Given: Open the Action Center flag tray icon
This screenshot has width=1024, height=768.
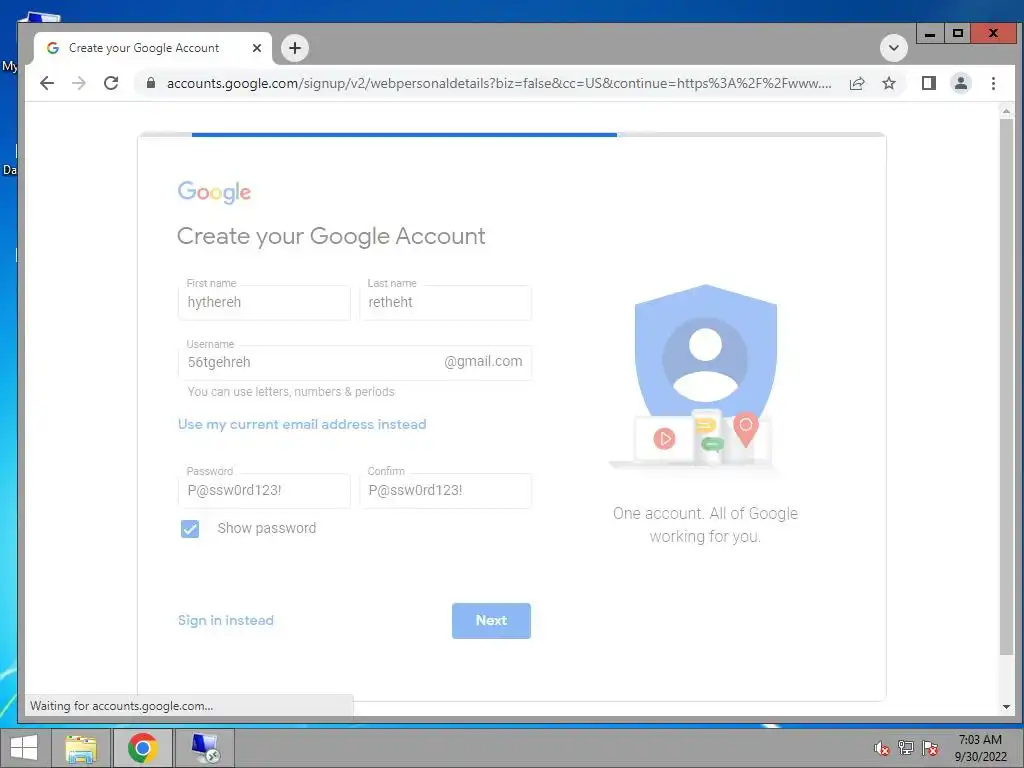Looking at the screenshot, I should coord(930,748).
